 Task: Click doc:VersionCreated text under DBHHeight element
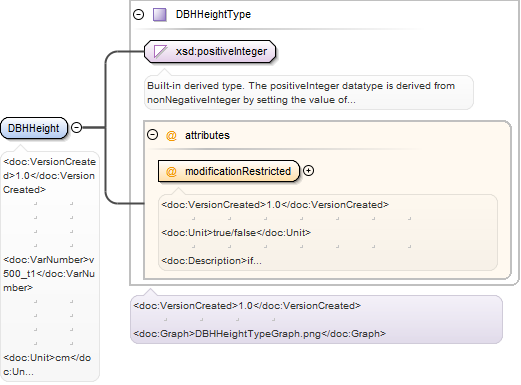49,176
